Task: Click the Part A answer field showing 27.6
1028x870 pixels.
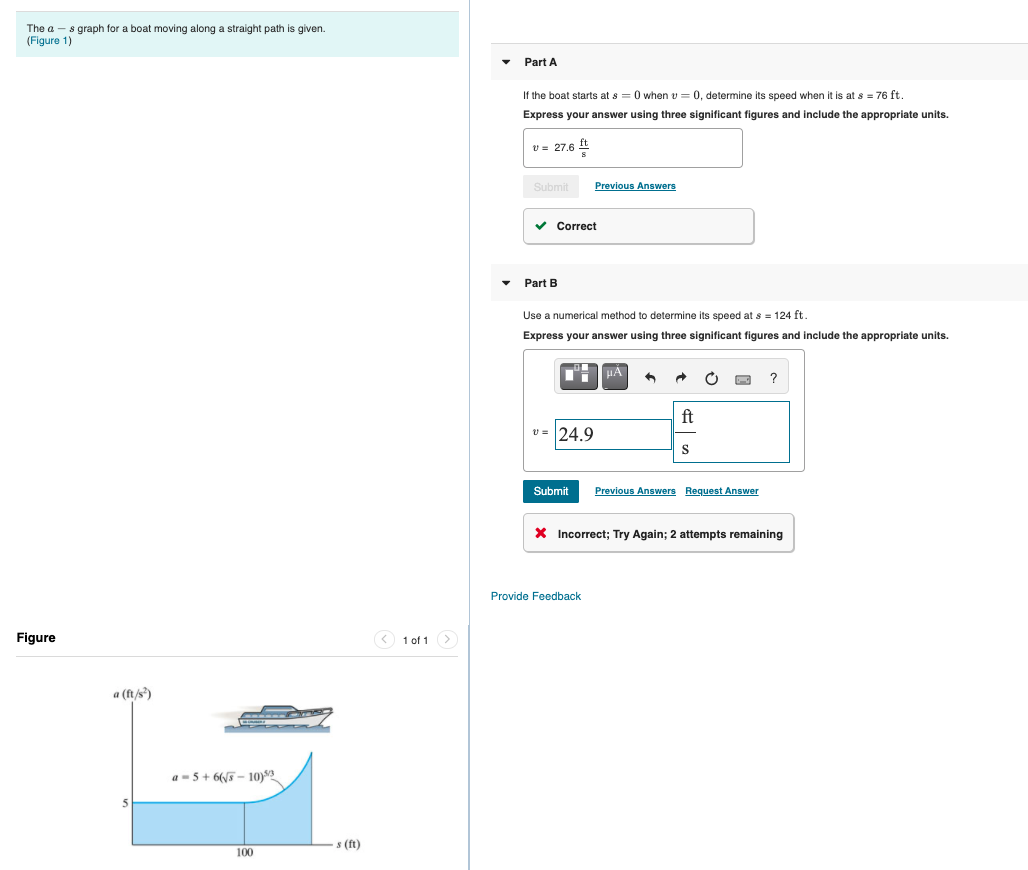Action: pyautogui.click(x=632, y=147)
